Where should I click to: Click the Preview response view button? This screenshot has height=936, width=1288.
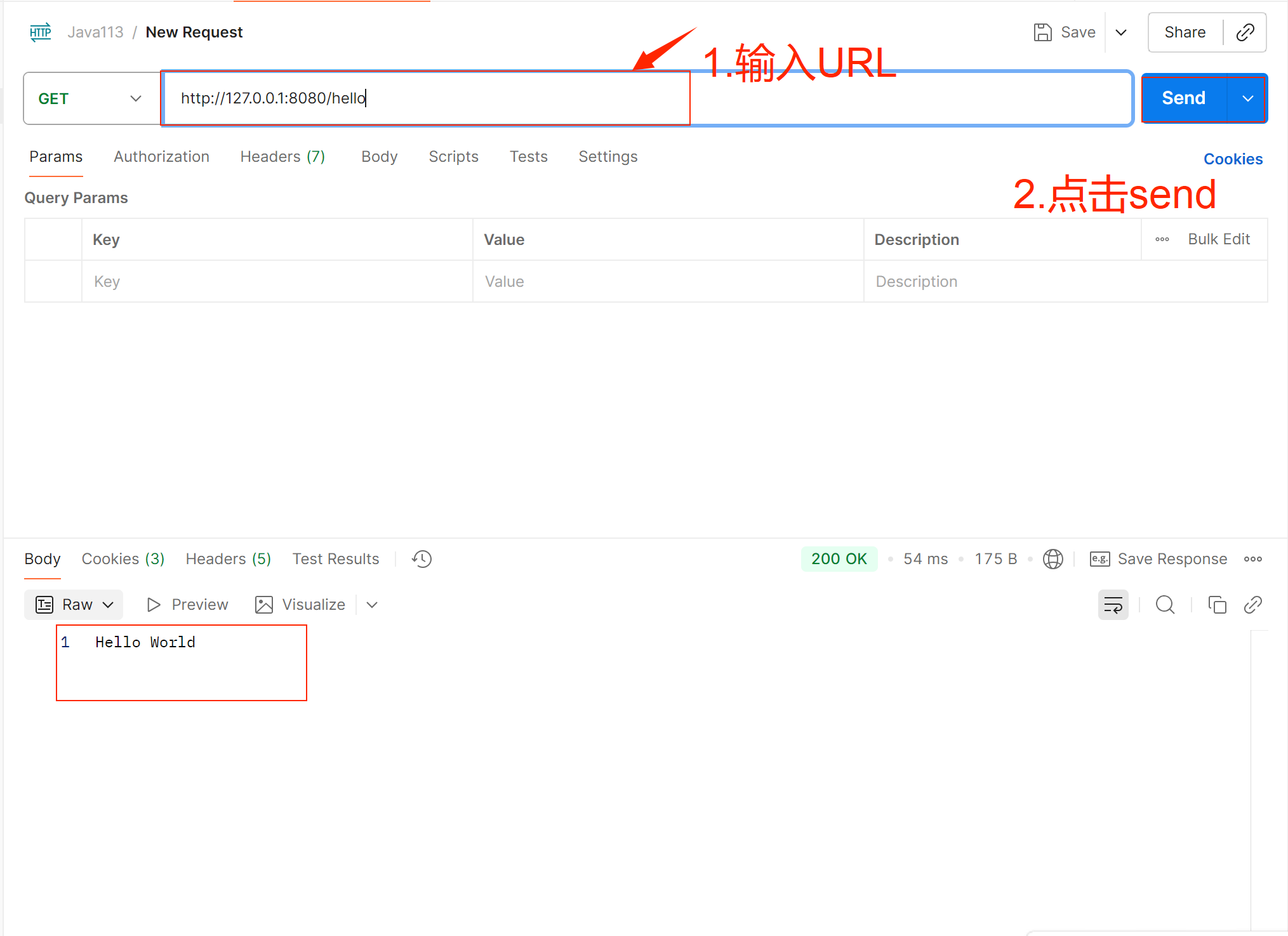point(188,605)
